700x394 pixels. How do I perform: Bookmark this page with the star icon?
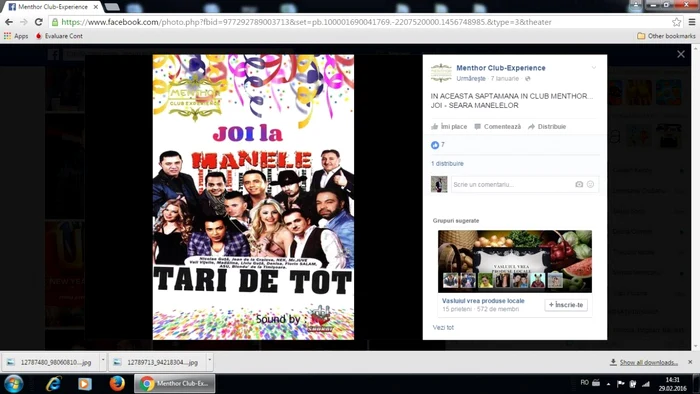677,22
